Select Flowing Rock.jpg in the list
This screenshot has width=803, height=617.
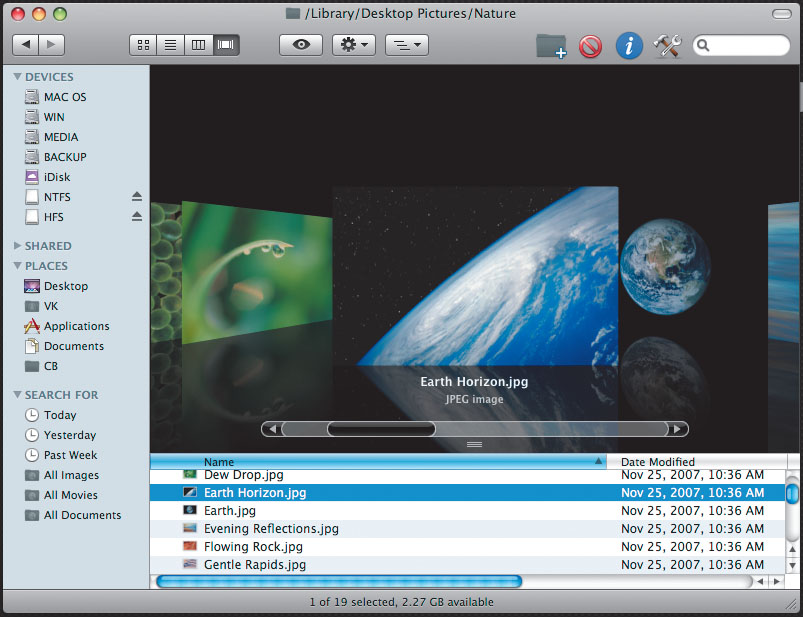468,546
